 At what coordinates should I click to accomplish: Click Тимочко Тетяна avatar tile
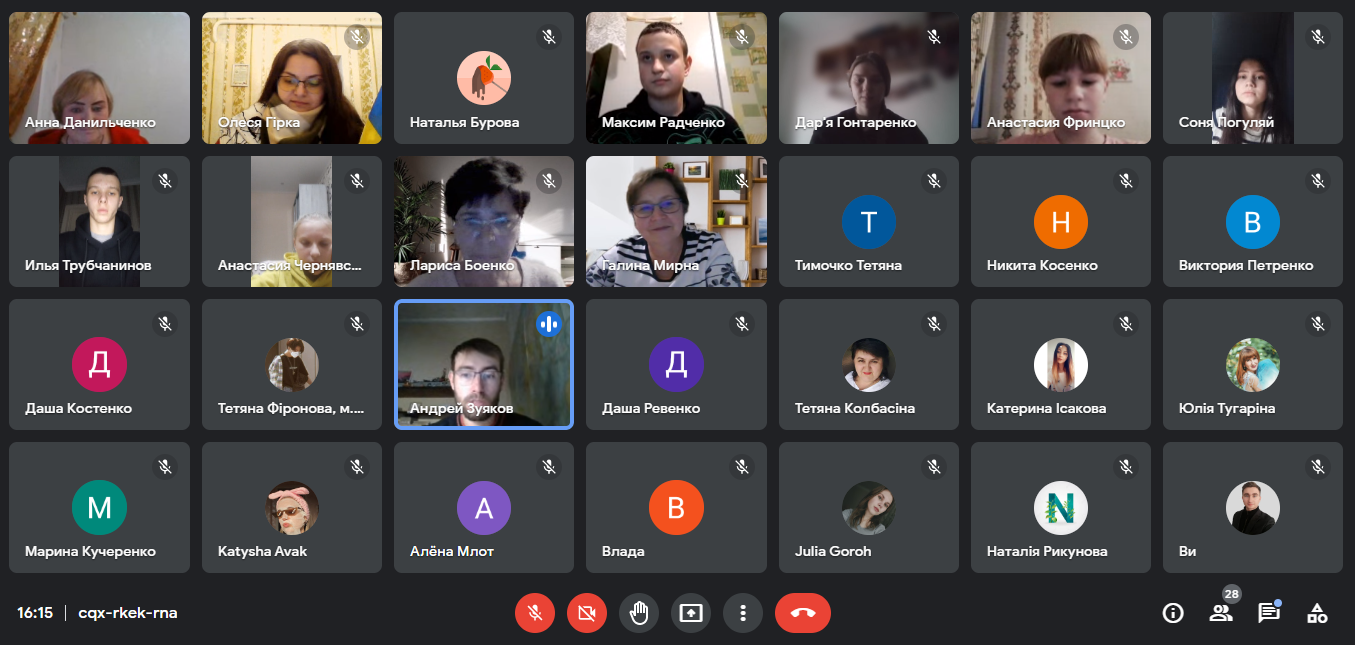coord(869,221)
